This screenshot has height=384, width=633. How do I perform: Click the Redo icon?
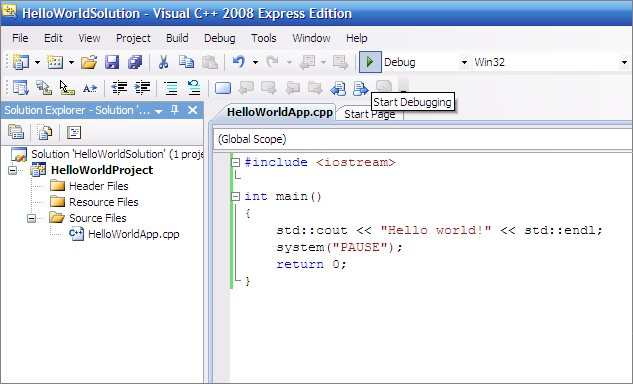coord(272,62)
